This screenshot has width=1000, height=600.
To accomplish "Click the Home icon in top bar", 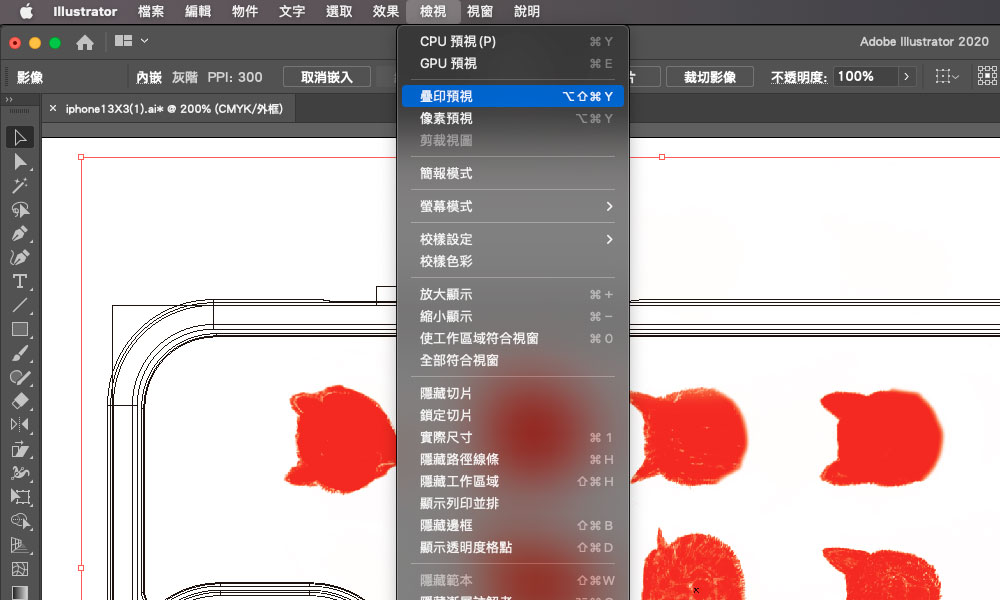I will pos(85,42).
